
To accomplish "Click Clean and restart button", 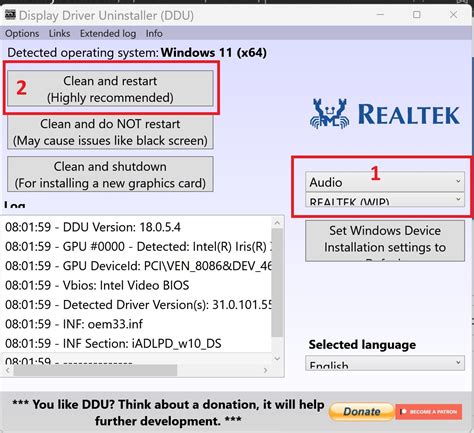I will (x=110, y=89).
